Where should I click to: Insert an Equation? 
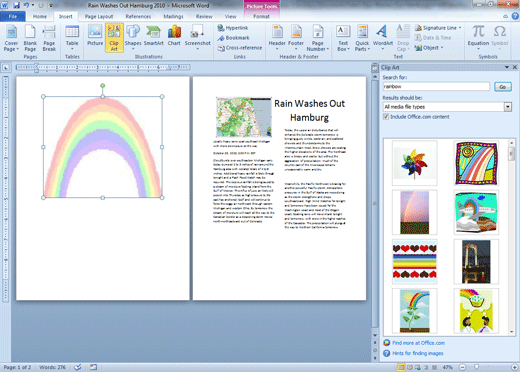point(478,38)
